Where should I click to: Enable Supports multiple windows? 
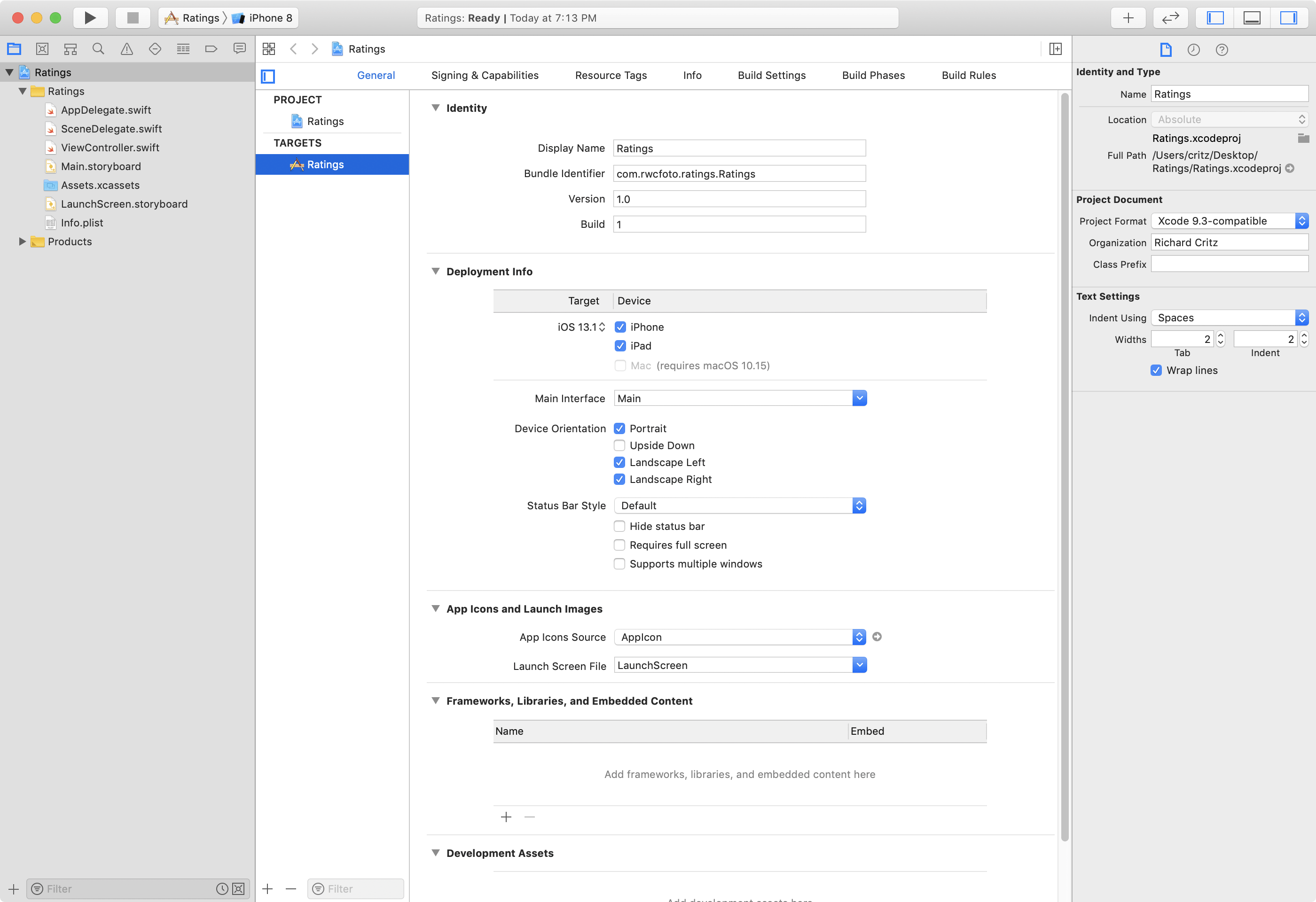(x=619, y=564)
